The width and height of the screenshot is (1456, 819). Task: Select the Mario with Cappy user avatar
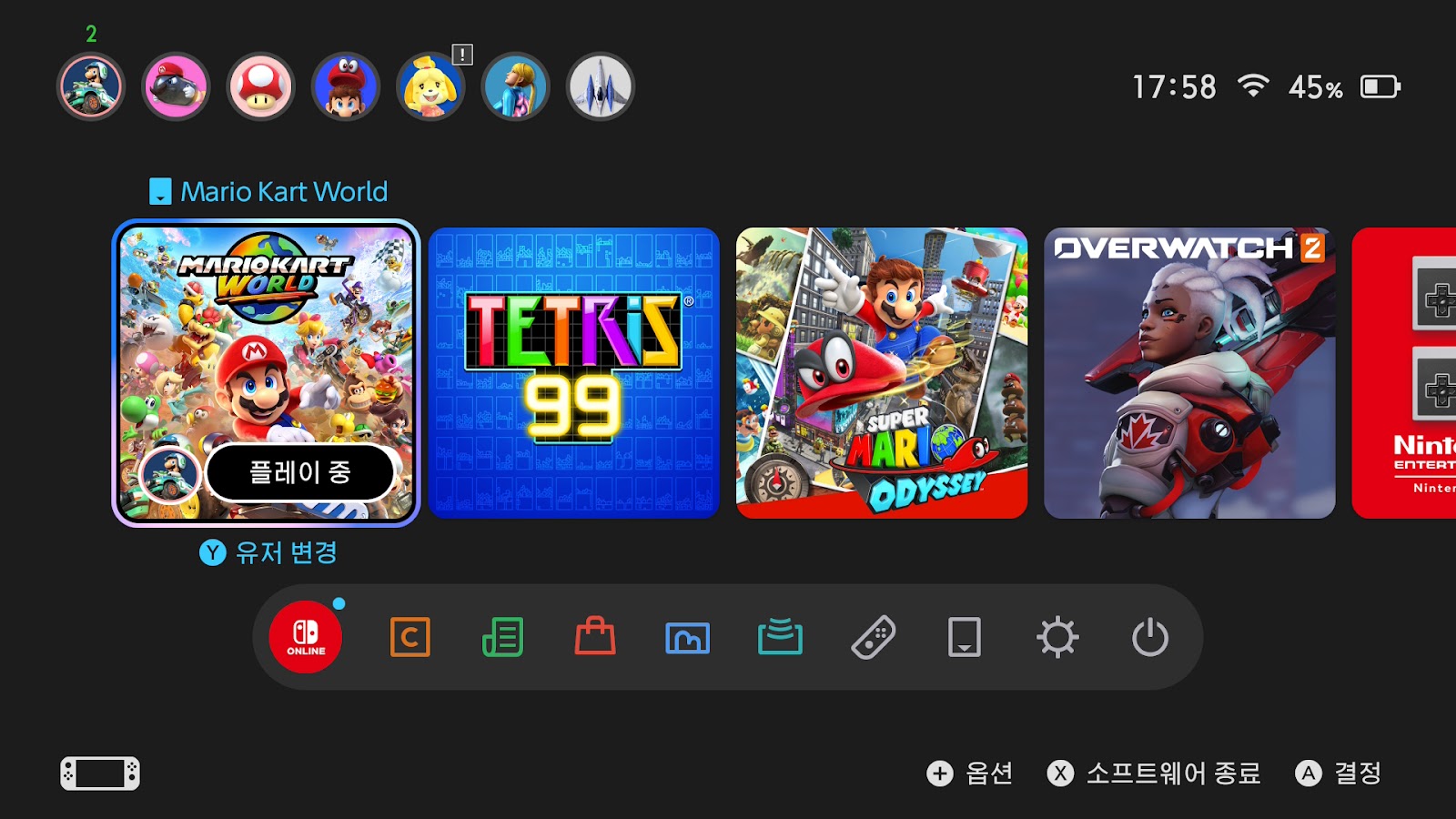click(x=346, y=86)
